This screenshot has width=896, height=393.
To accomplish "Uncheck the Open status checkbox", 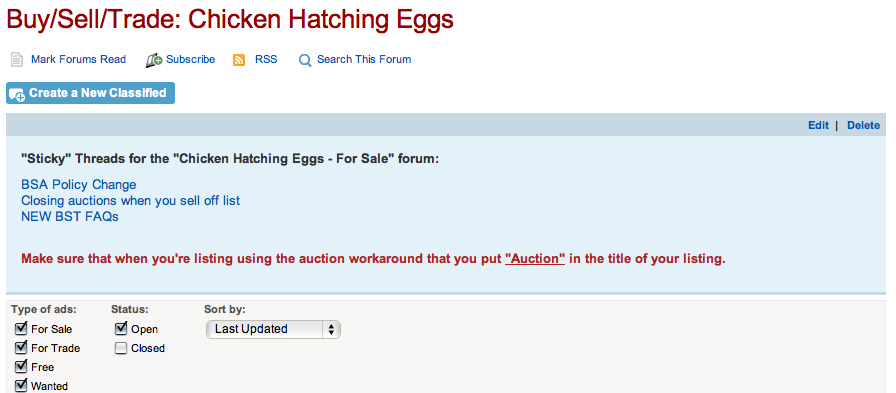I will pyautogui.click(x=121, y=328).
